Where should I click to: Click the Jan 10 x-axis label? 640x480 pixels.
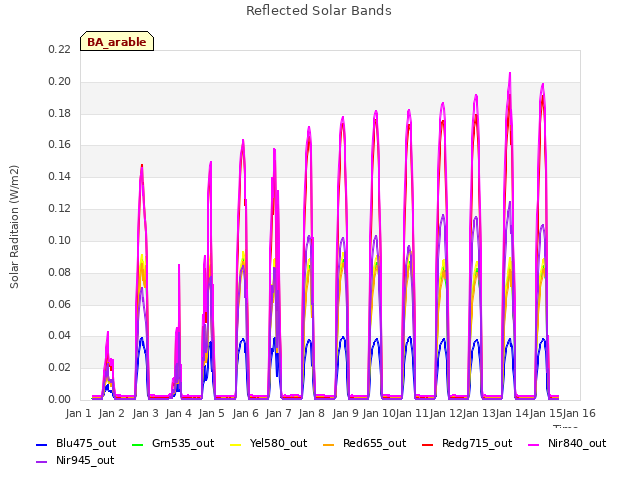(379, 413)
